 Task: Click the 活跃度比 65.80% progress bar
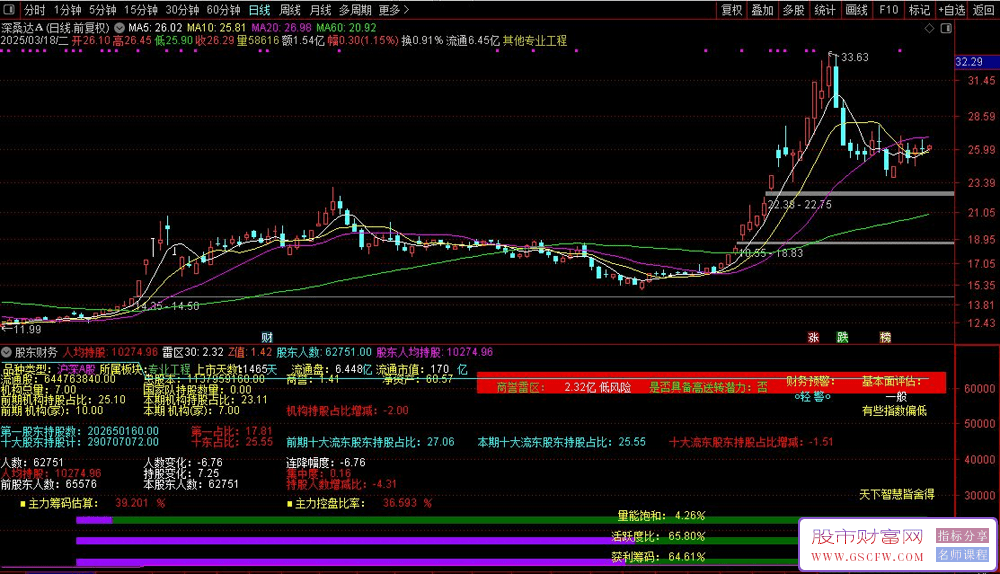tap(437, 541)
